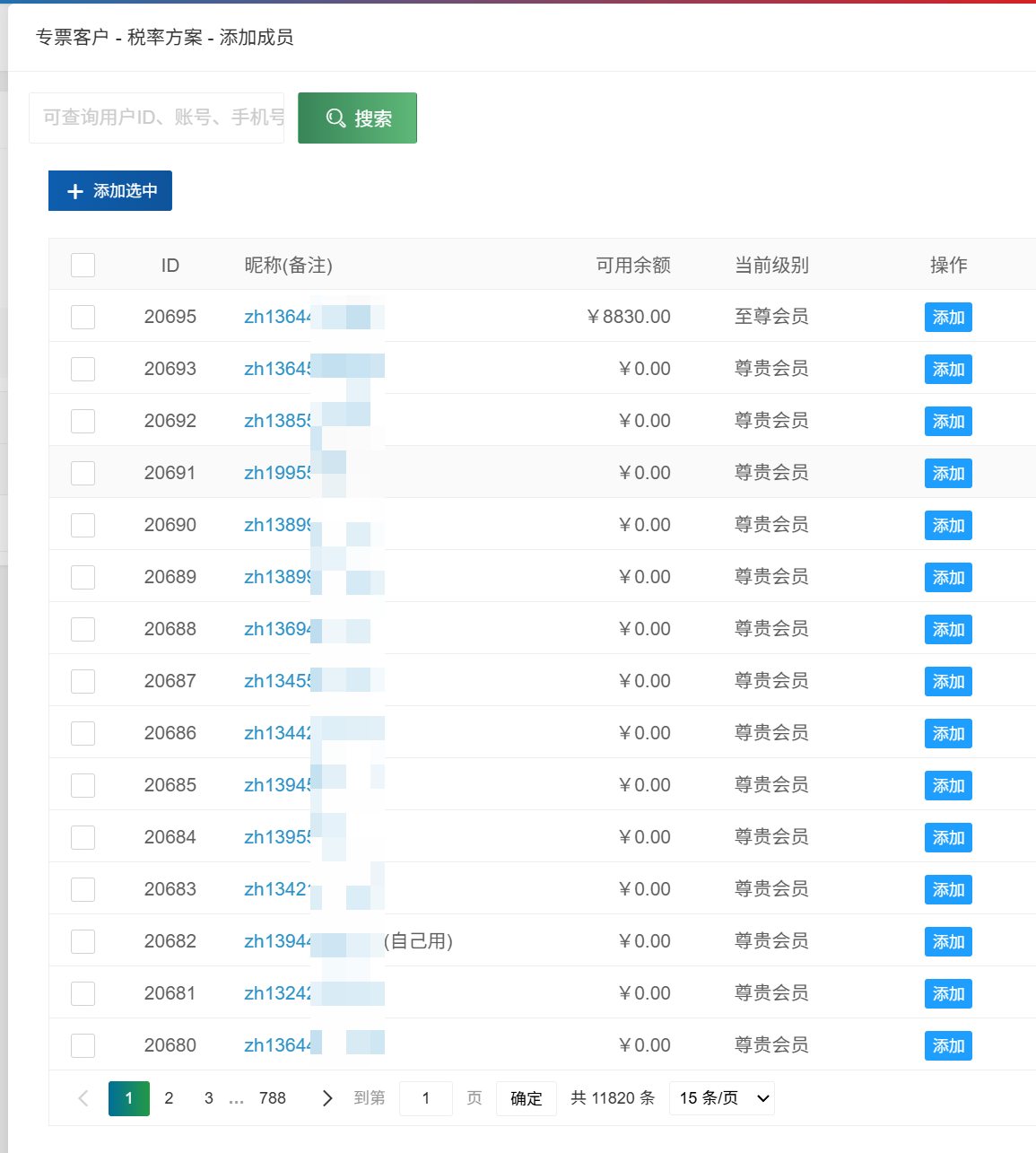Open the nickname link marked (自己用)
The height and width of the screenshot is (1153, 1036).
(x=278, y=941)
